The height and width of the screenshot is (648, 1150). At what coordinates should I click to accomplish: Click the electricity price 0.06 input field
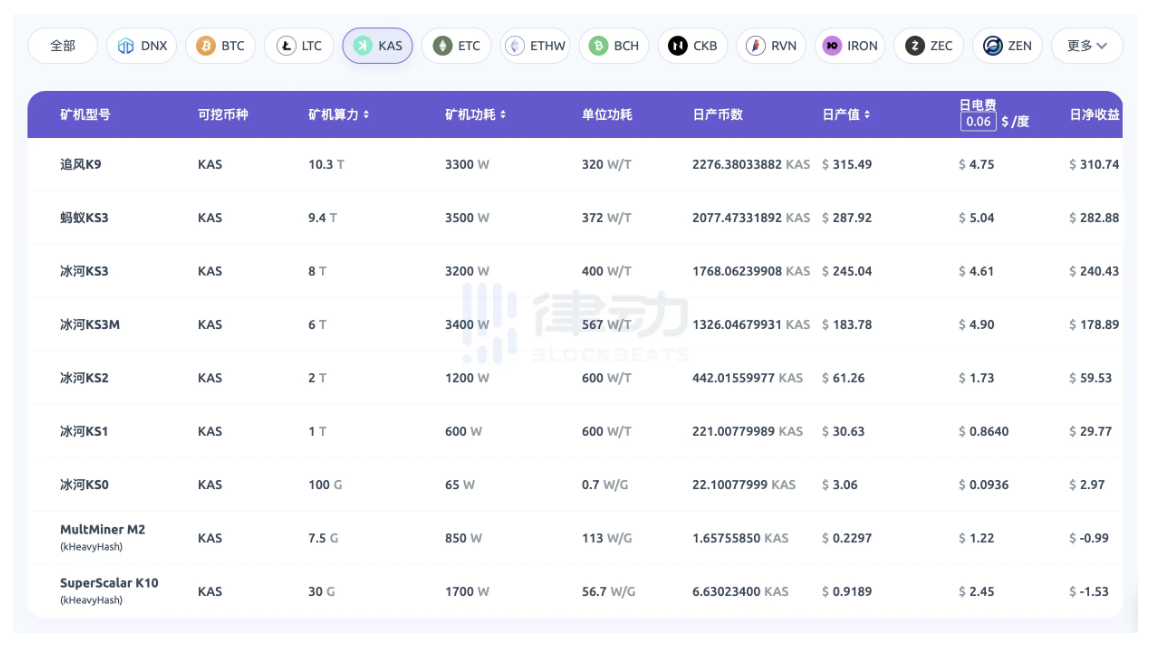pos(978,122)
